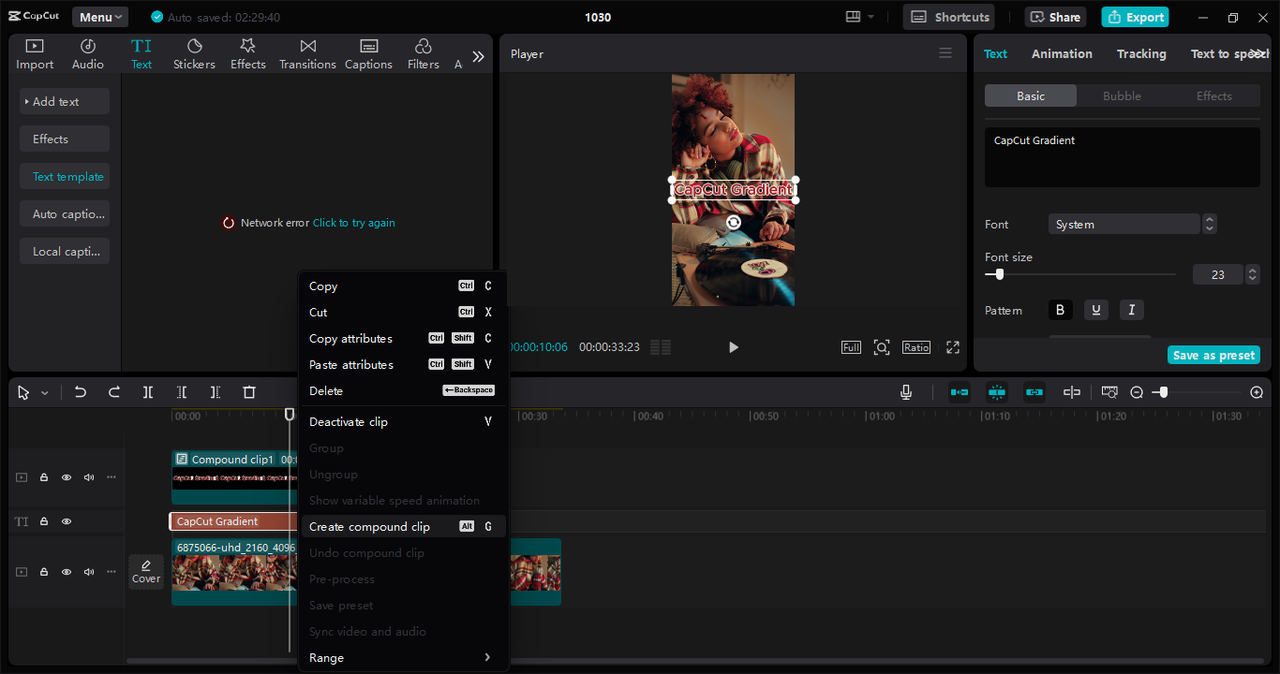Choose Delete in context menu
The height and width of the screenshot is (674, 1280).
click(403, 390)
